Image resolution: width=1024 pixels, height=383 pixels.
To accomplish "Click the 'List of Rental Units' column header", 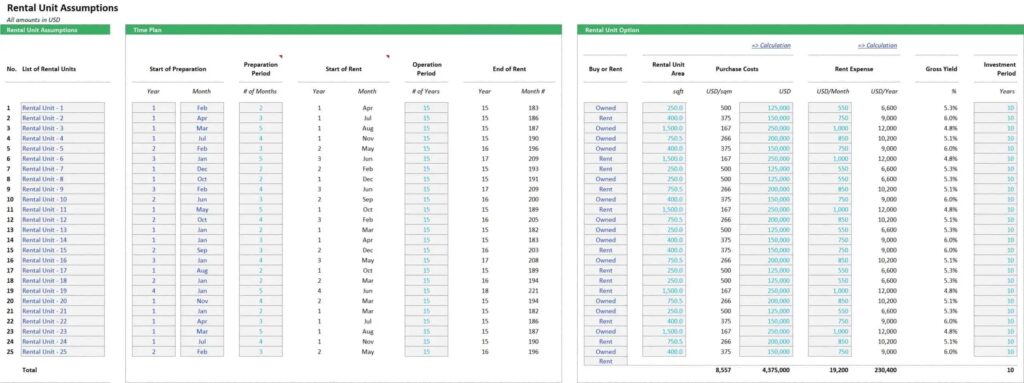I will click(x=48, y=69).
